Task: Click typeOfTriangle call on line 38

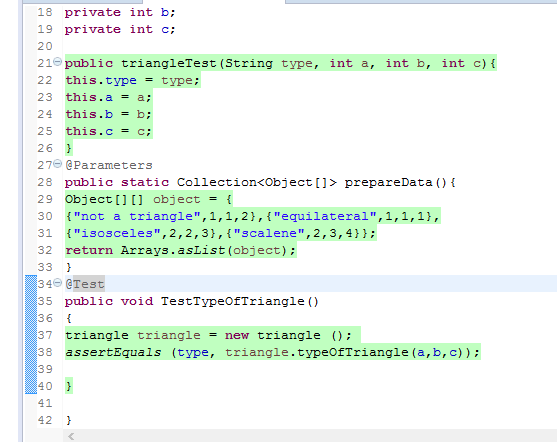Action: [x=353, y=352]
